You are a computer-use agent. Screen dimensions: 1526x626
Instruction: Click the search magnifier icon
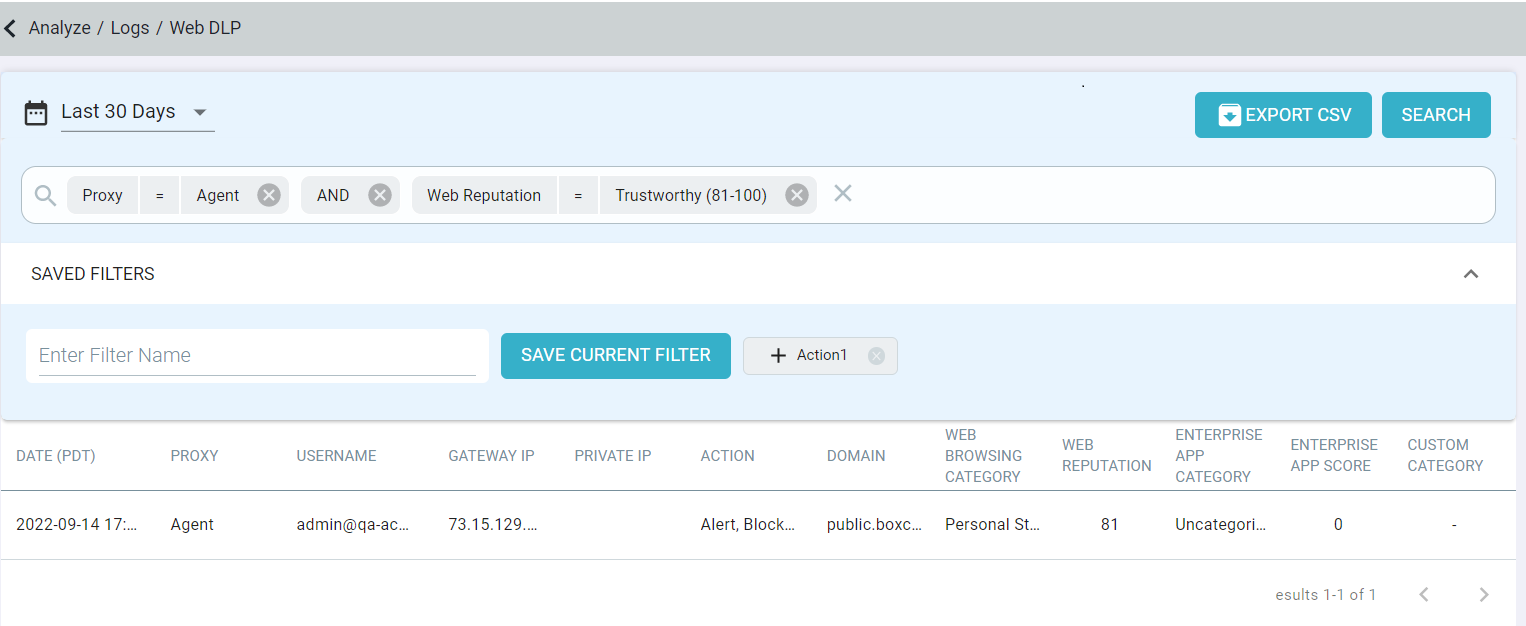point(45,196)
